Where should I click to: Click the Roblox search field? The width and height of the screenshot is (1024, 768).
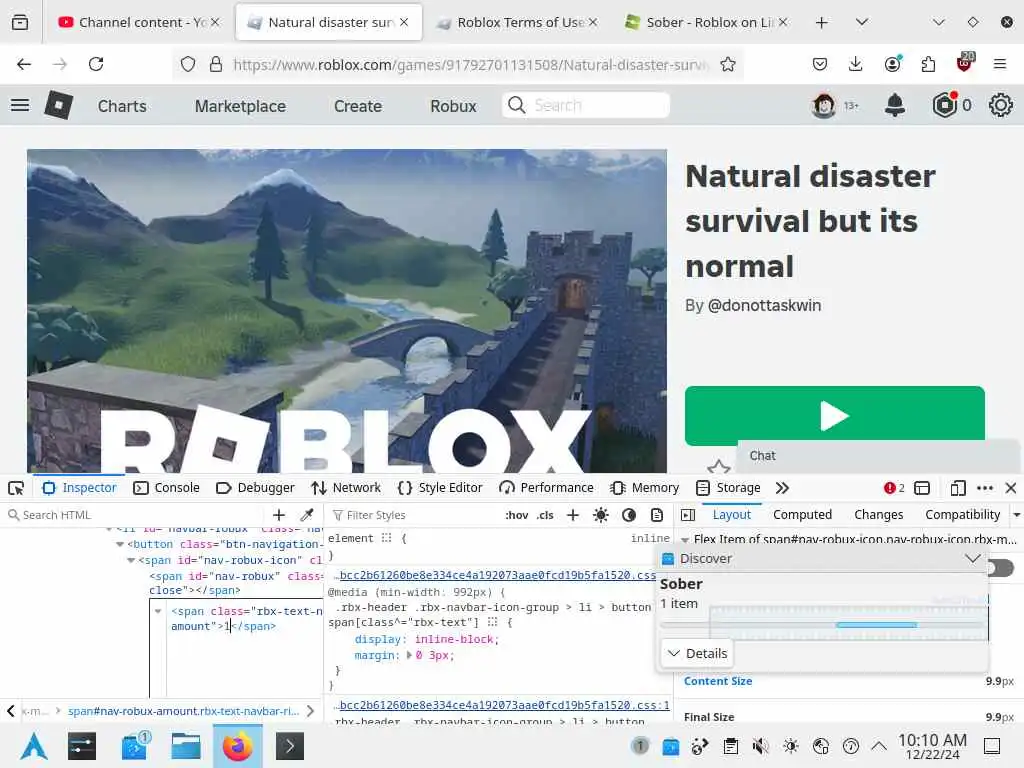point(586,105)
